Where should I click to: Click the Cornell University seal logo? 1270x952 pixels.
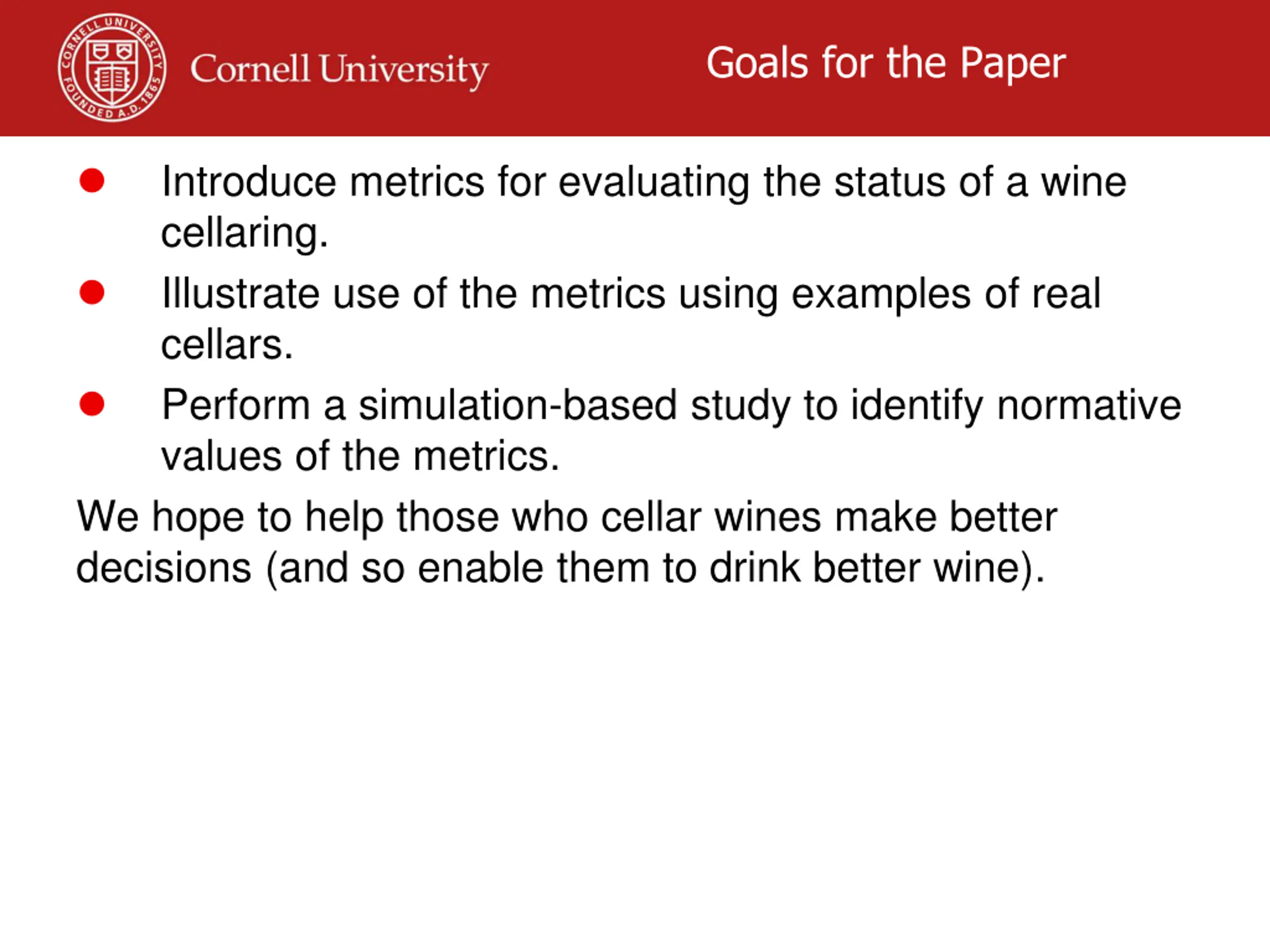[113, 68]
